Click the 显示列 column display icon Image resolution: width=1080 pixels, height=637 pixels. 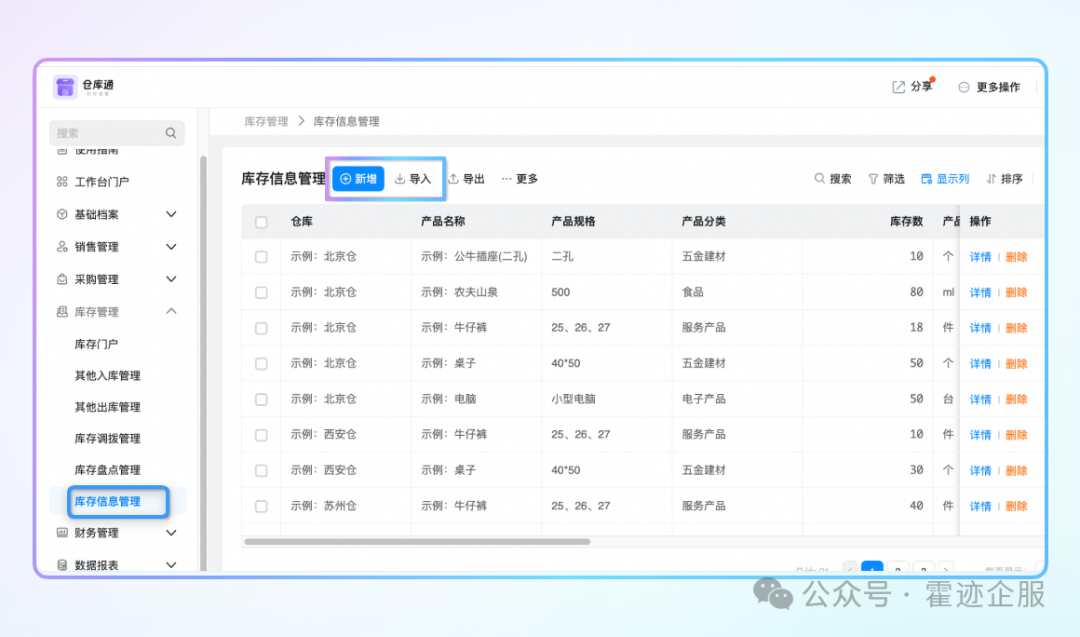pyautogui.click(x=927, y=179)
